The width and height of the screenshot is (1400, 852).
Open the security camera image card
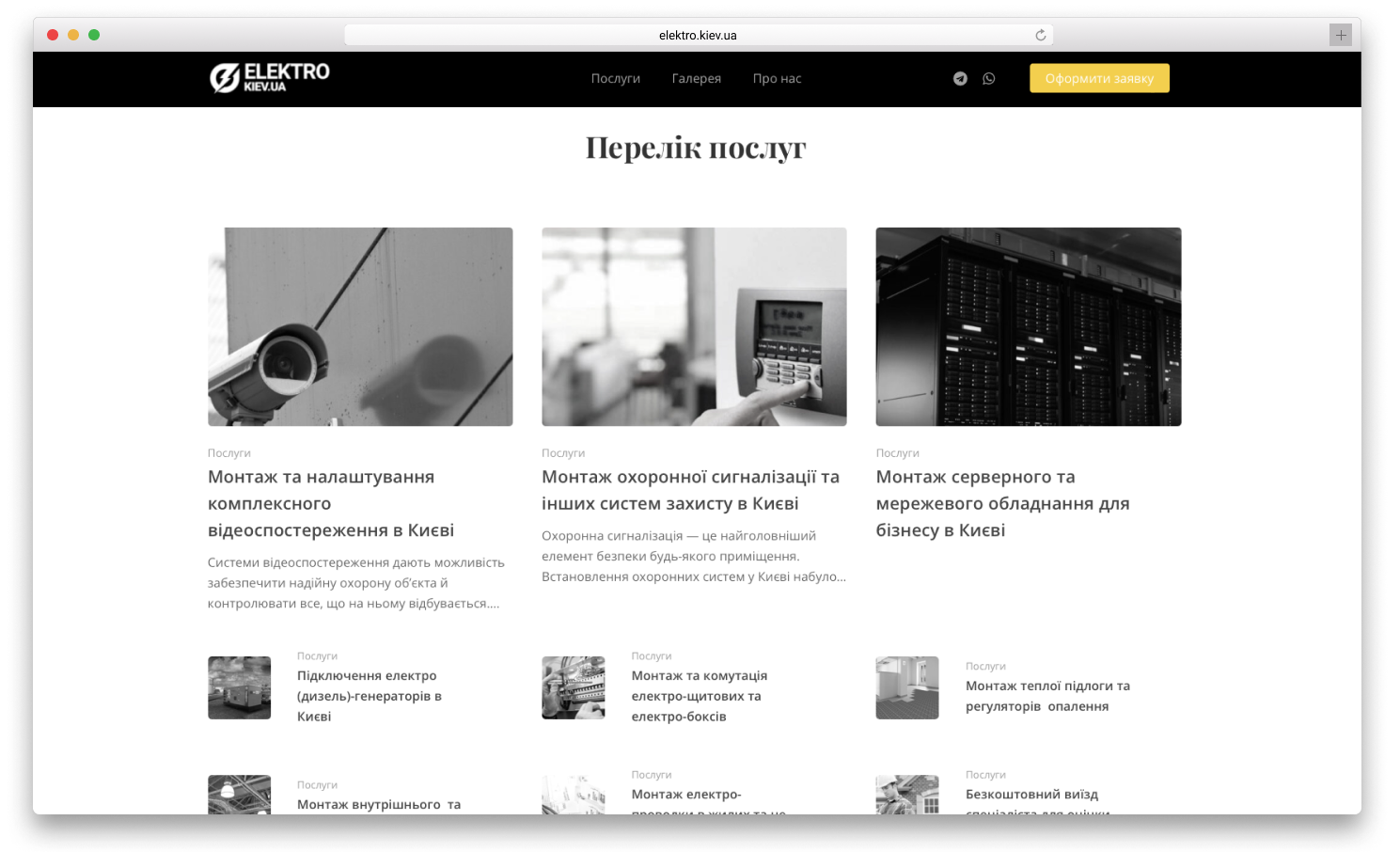(x=360, y=326)
